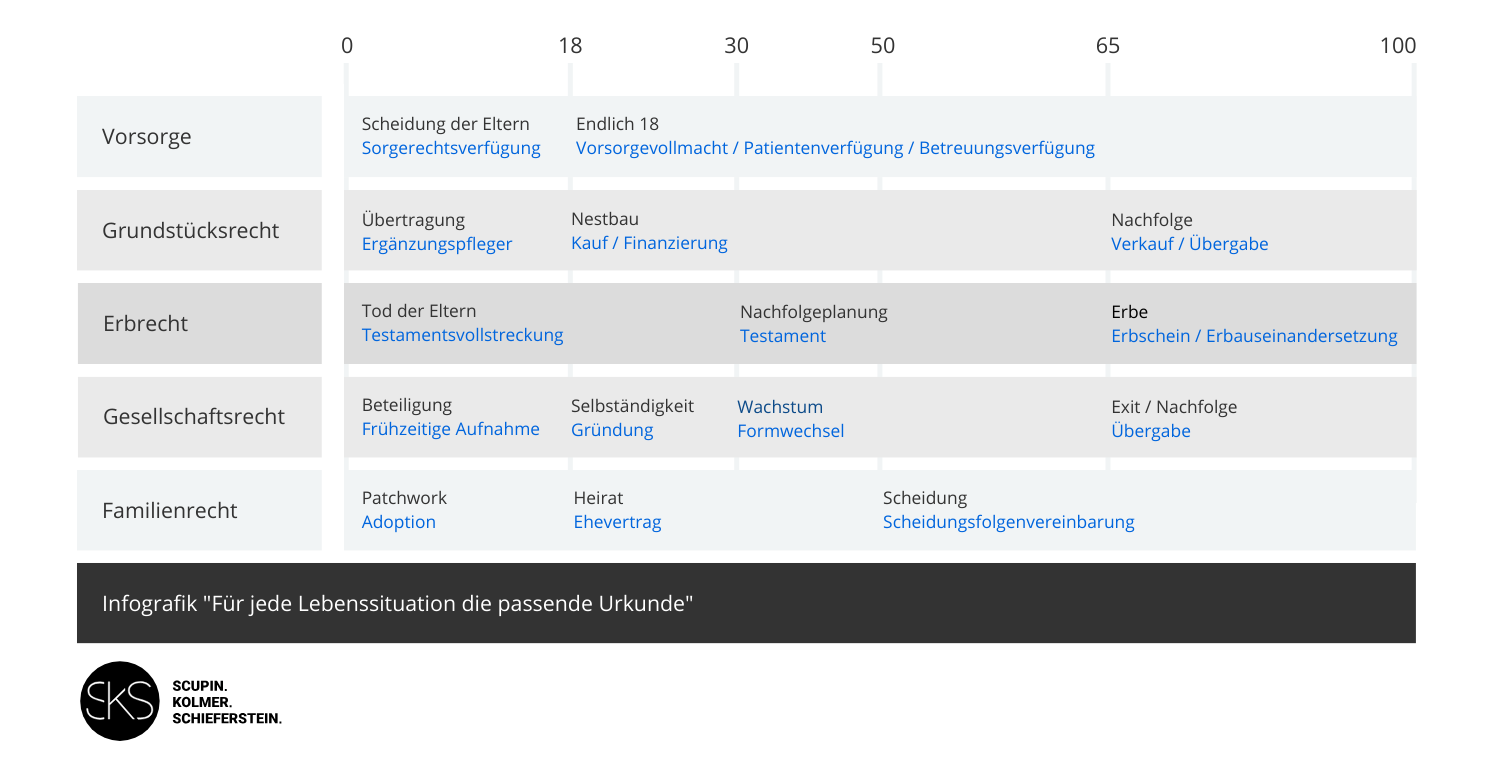Click the Testament link under Nachfolgeplanung

tap(782, 337)
